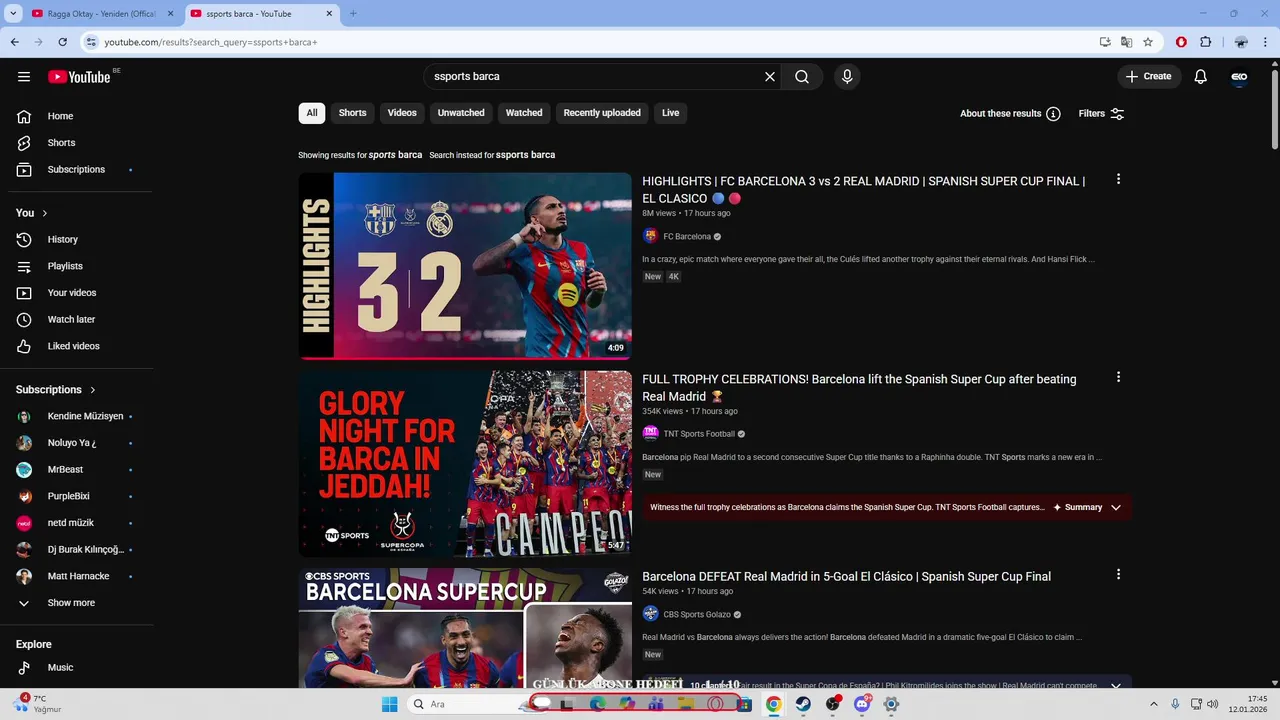This screenshot has width=1280, height=720.
Task: Click the install app icon in address bar
Action: point(1105,42)
